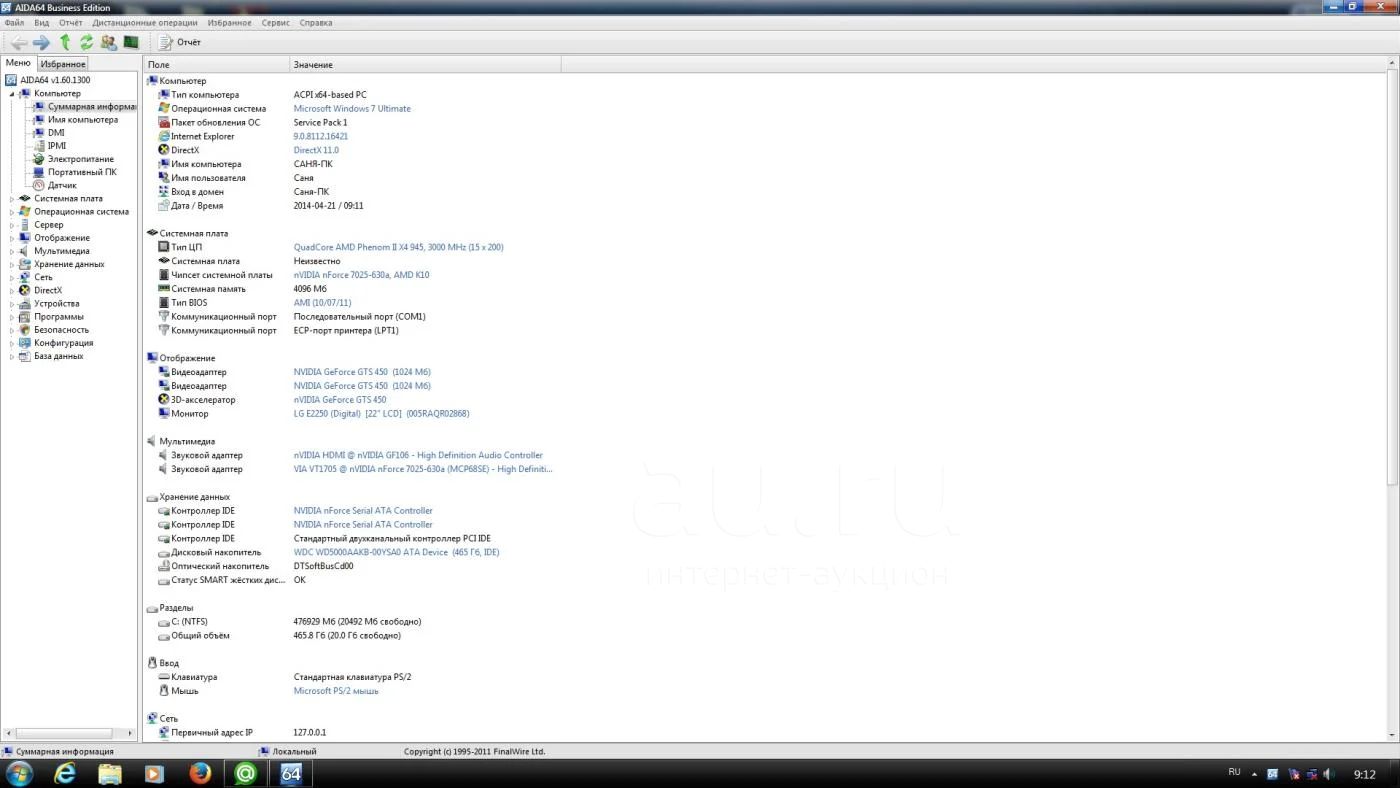The width and height of the screenshot is (1400, 788).
Task: Click the Отчёт report button
Action: point(180,42)
